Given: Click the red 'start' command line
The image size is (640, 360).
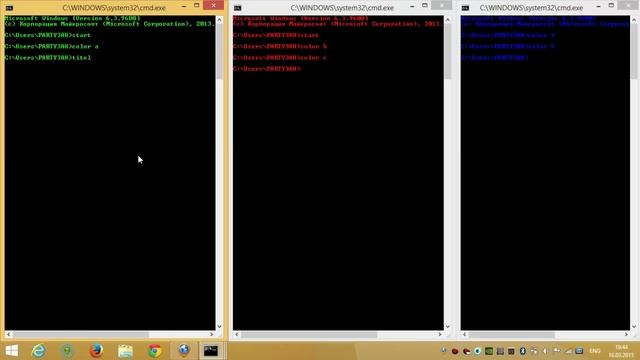Looking at the screenshot, I should point(276,35).
